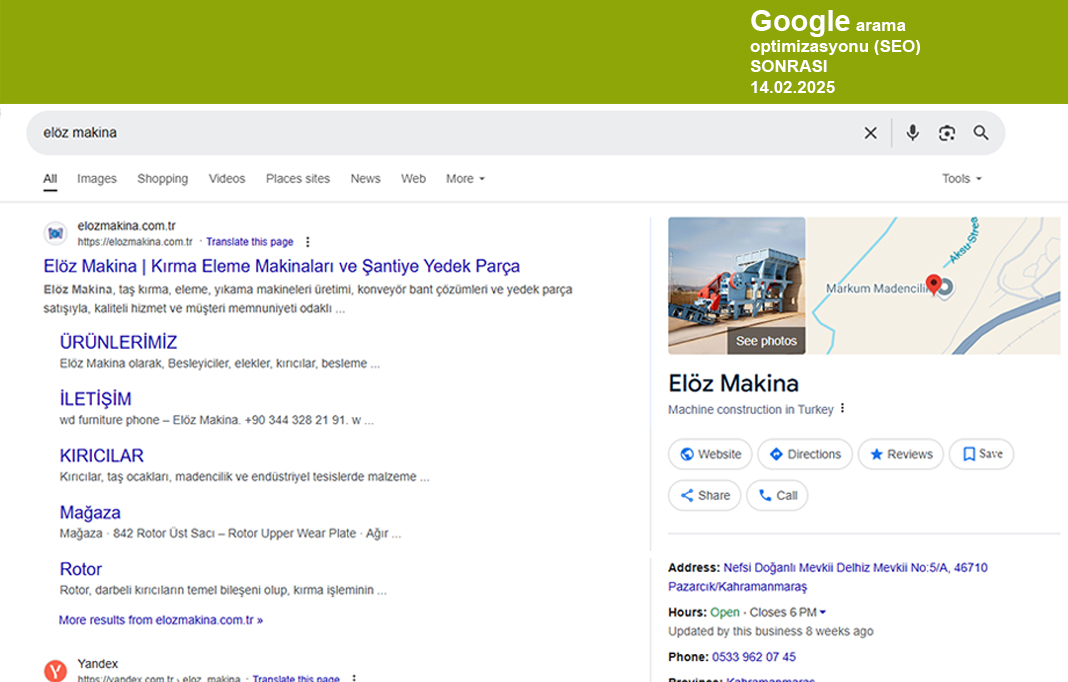Screen dimensions: 1068x682
Task: Click the Yandex site name text
Action: coord(97,664)
